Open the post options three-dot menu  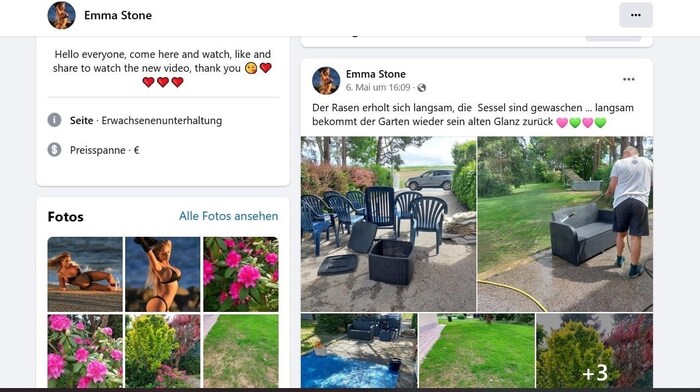[x=629, y=79]
